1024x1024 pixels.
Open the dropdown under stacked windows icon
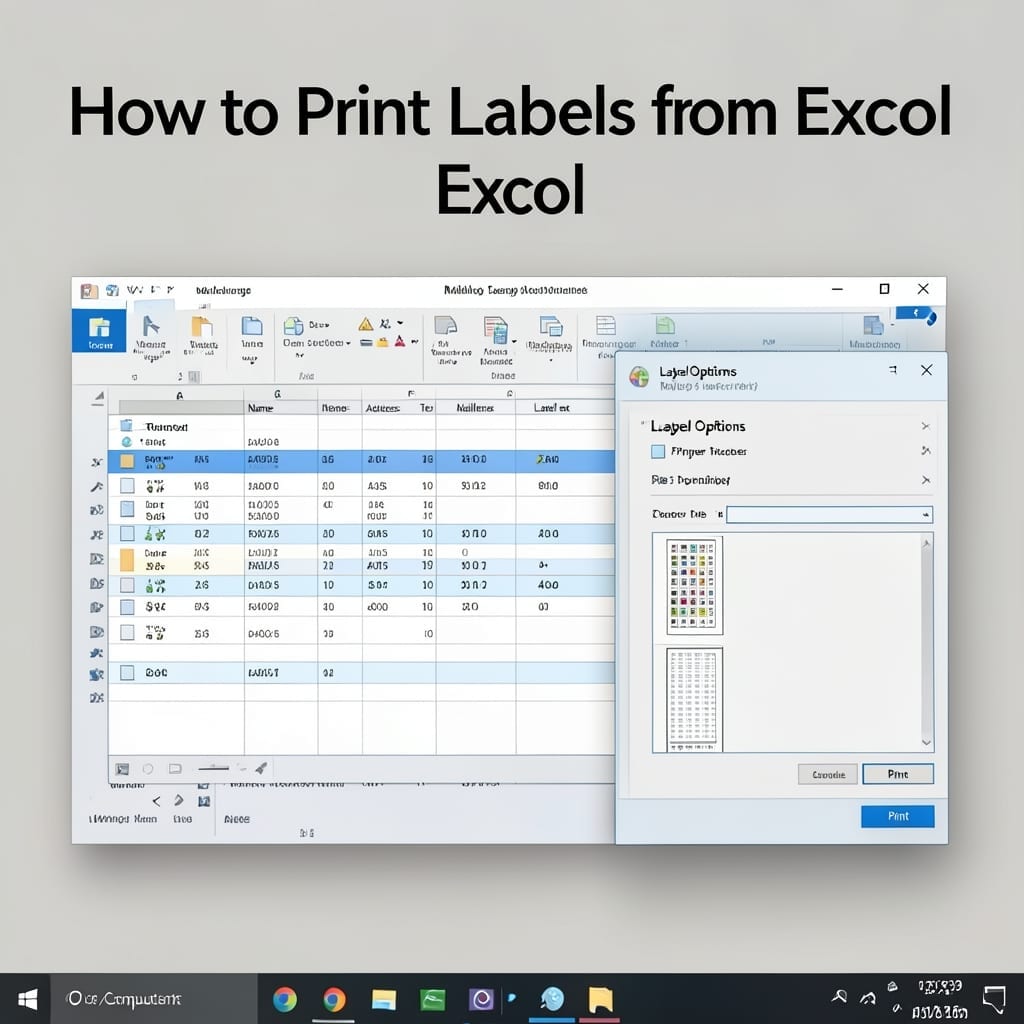(551, 360)
